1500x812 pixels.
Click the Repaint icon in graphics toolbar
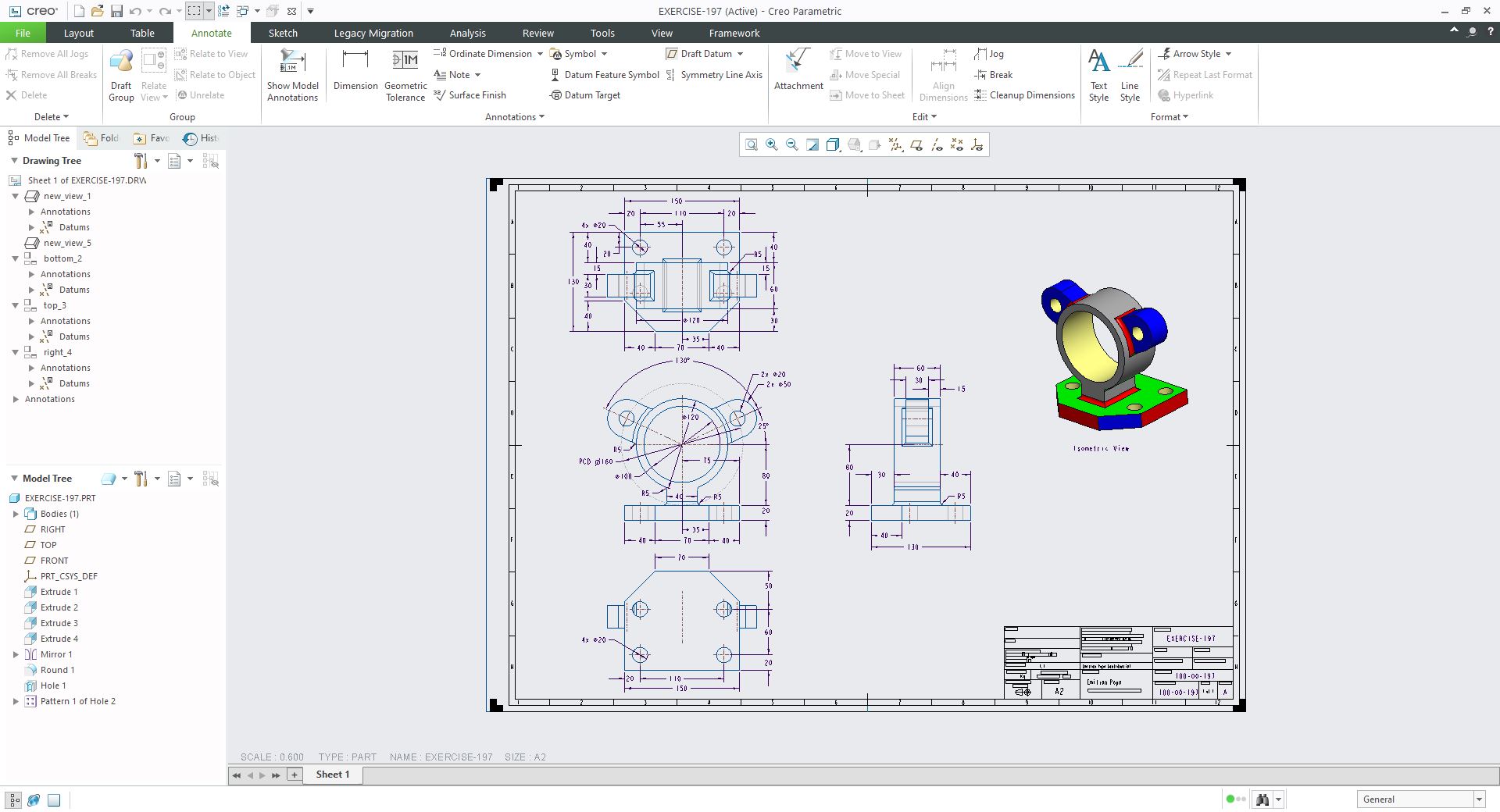[812, 145]
